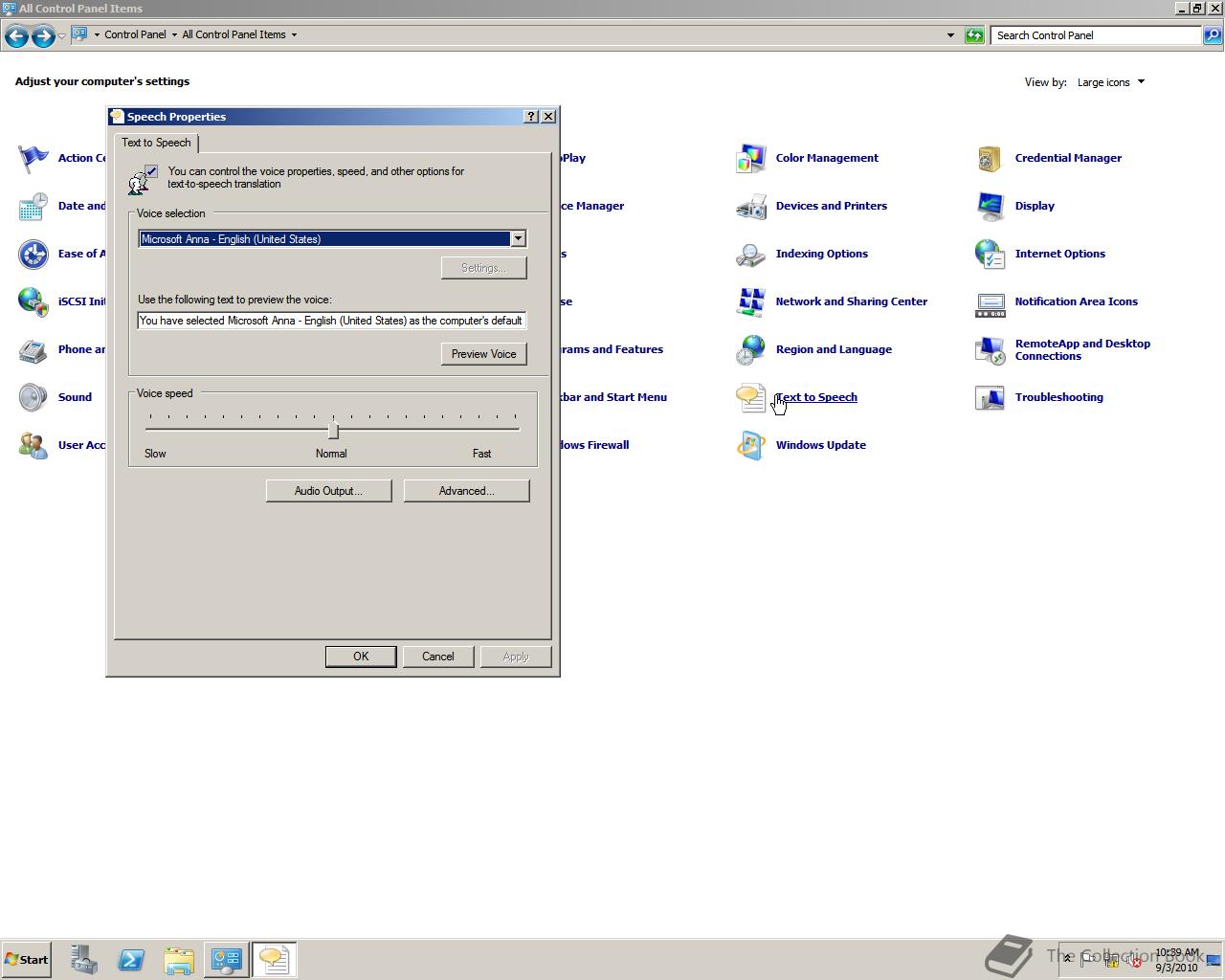
Task: Open the Credential Manager icon
Action: pyautogui.click(x=991, y=158)
